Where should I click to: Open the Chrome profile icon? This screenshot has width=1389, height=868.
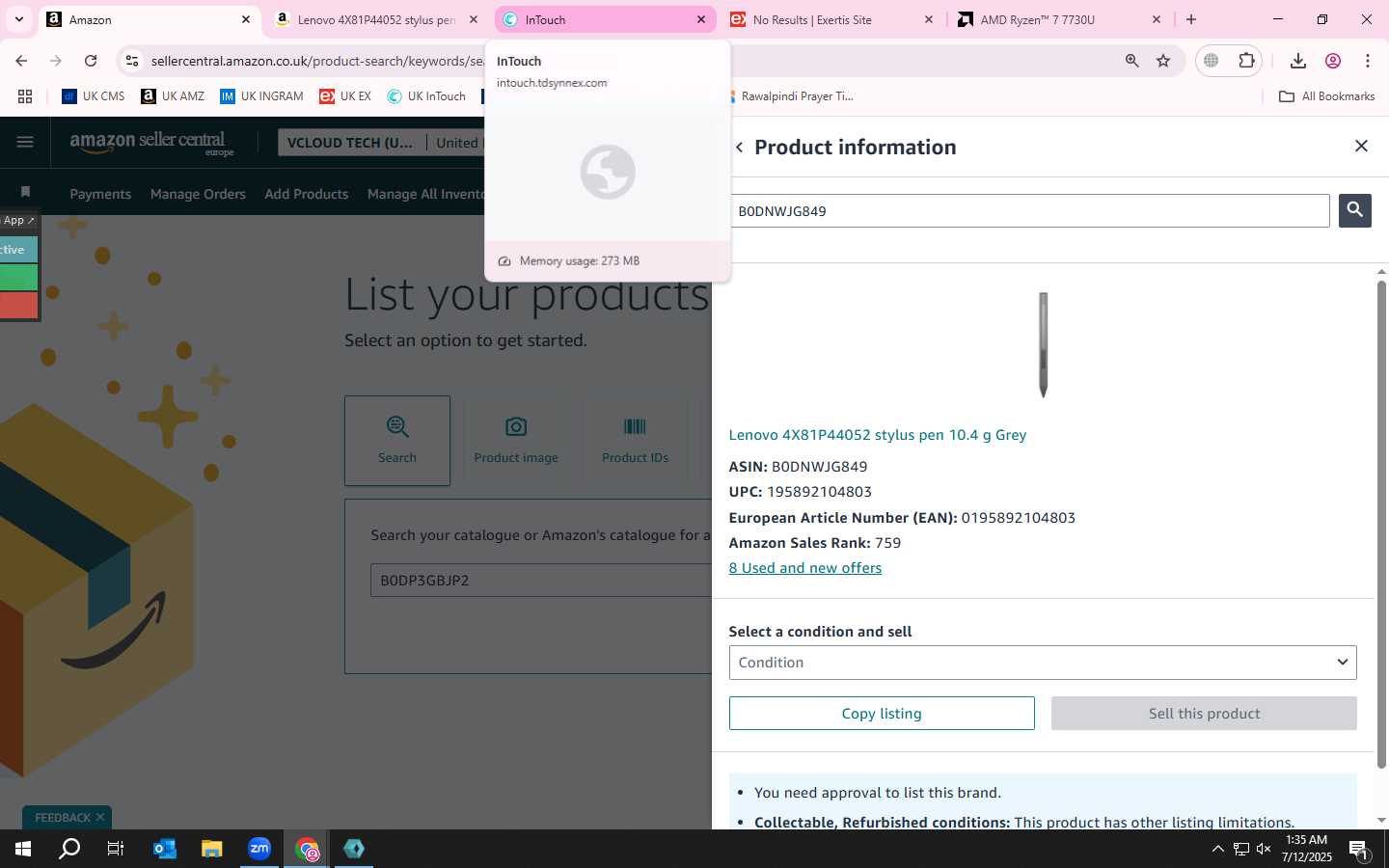coord(1333,61)
